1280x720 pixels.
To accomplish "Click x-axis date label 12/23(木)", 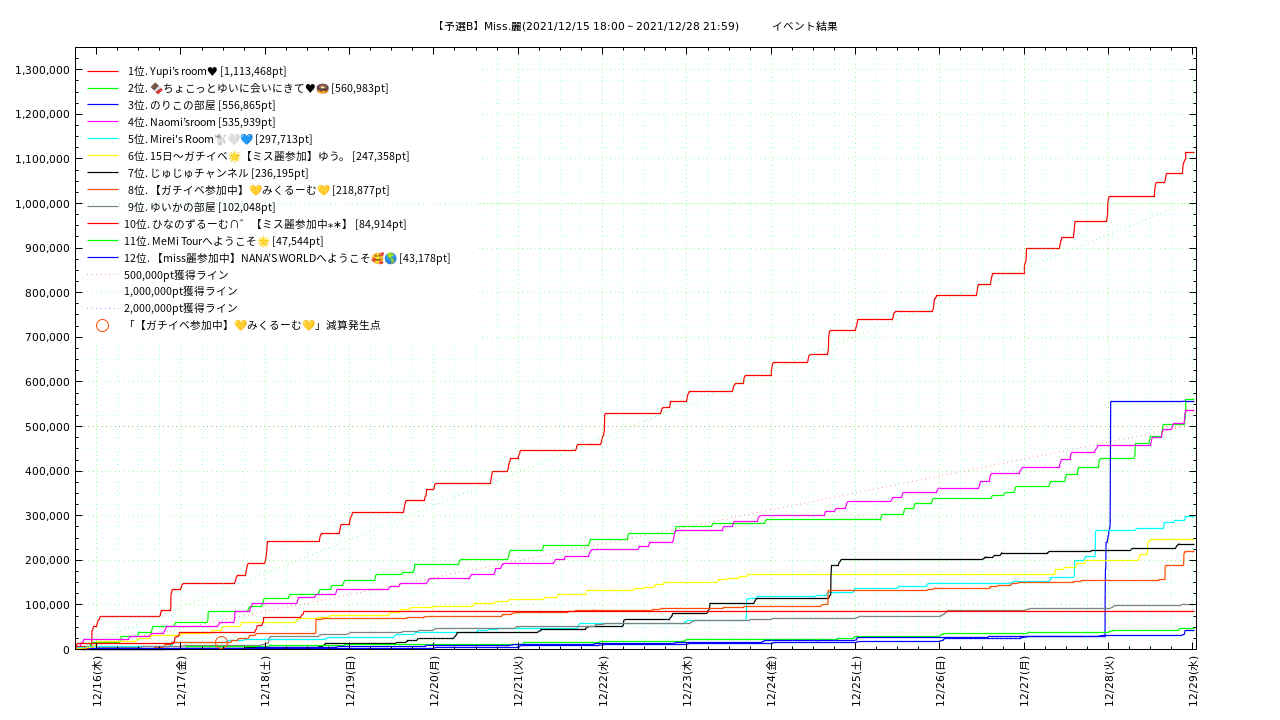I will point(687,682).
